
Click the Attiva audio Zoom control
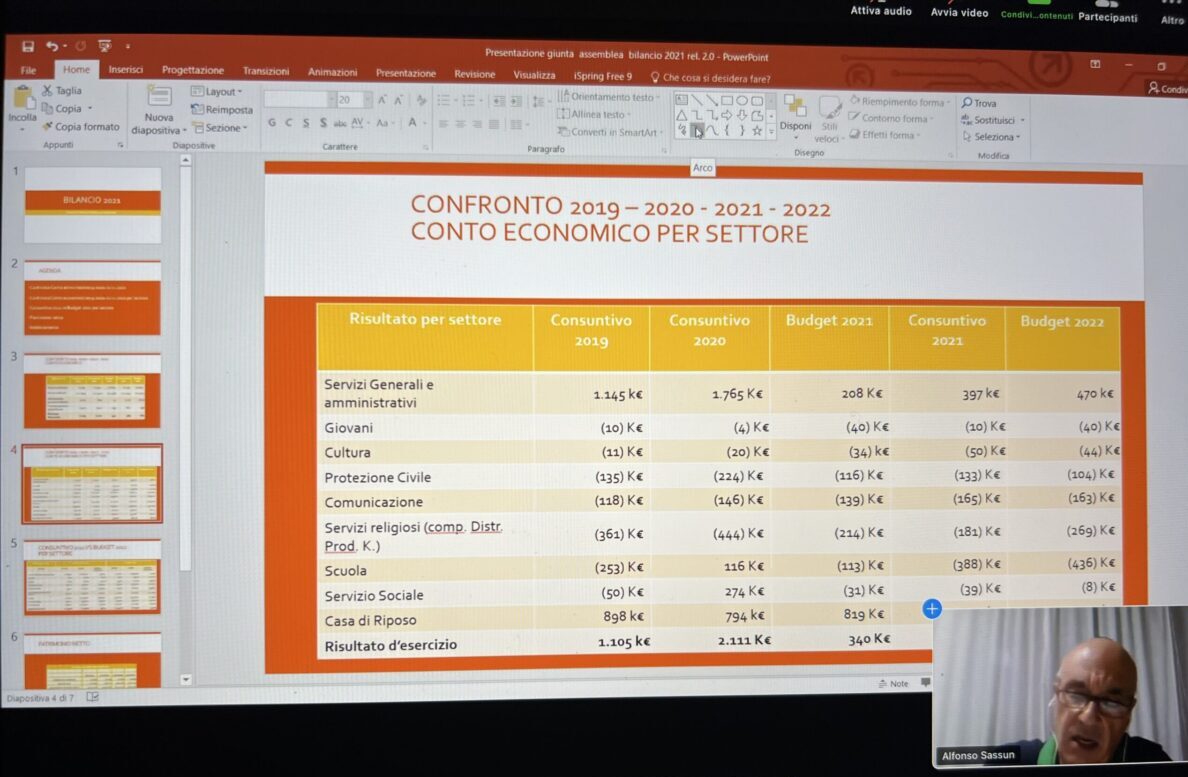[x=880, y=11]
